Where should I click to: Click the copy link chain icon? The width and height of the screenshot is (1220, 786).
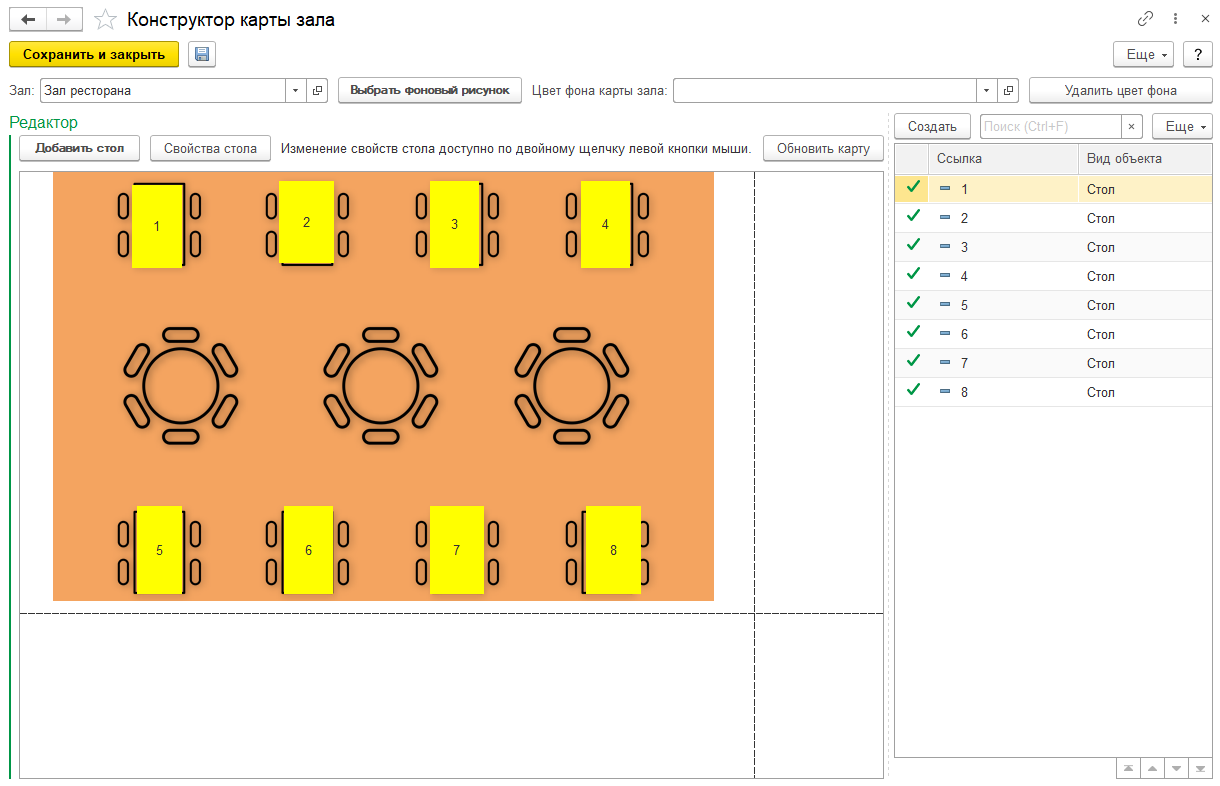1145,19
